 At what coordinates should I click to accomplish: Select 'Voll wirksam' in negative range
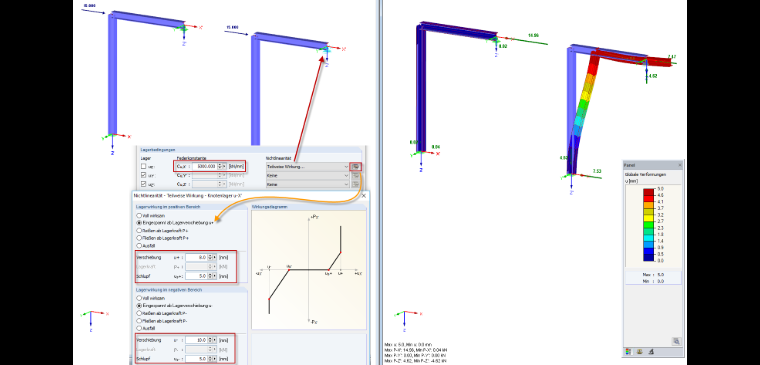click(140, 298)
